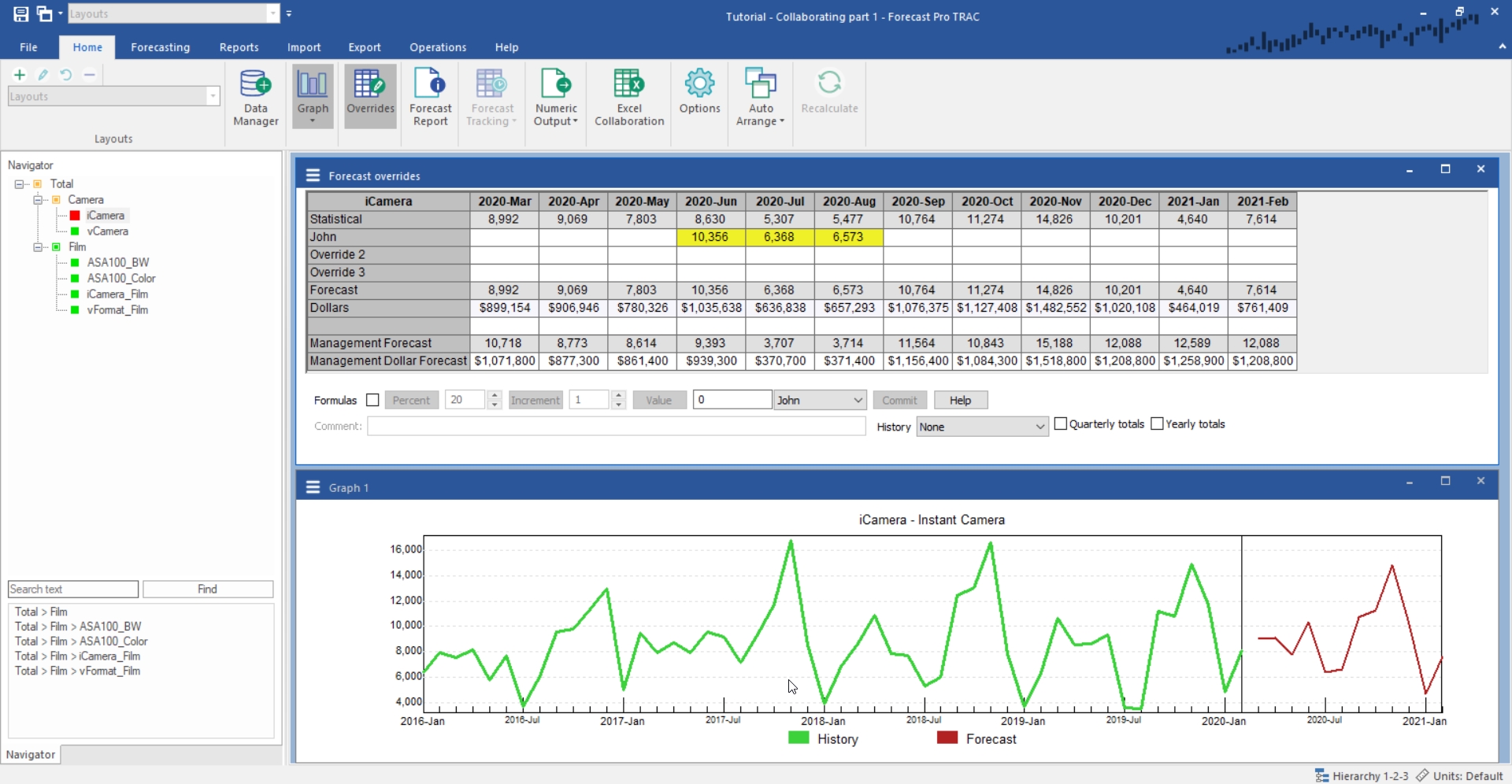This screenshot has height=784, width=1512.
Task: Click the quick access toolbar customize arrow
Action: coord(289,13)
